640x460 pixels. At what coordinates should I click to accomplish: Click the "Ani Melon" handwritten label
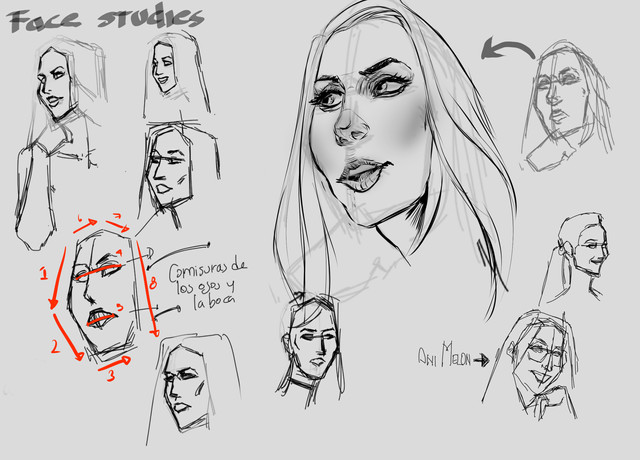pyautogui.click(x=444, y=354)
